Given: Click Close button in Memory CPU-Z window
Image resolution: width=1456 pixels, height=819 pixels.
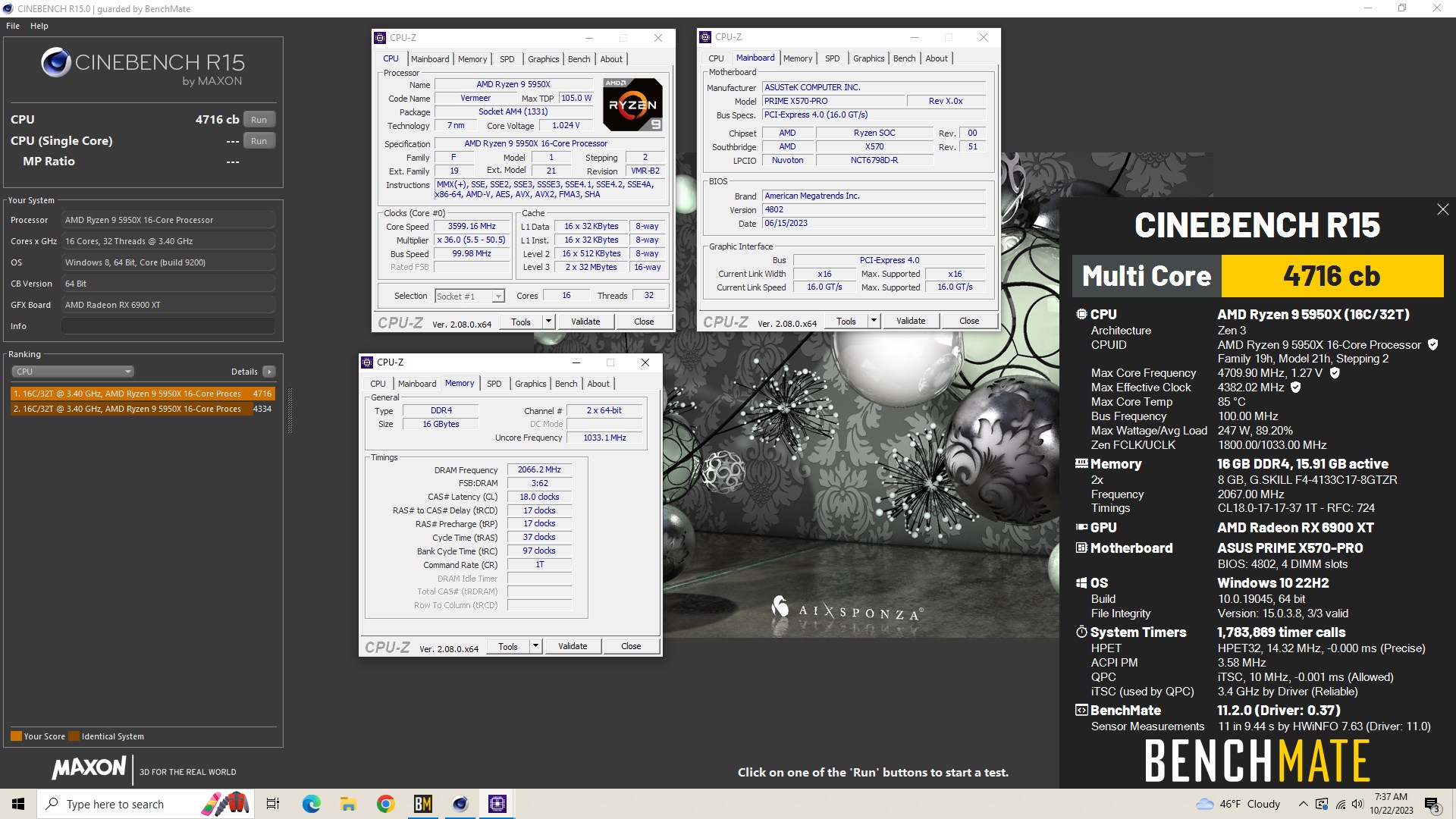Looking at the screenshot, I should pos(631,647).
